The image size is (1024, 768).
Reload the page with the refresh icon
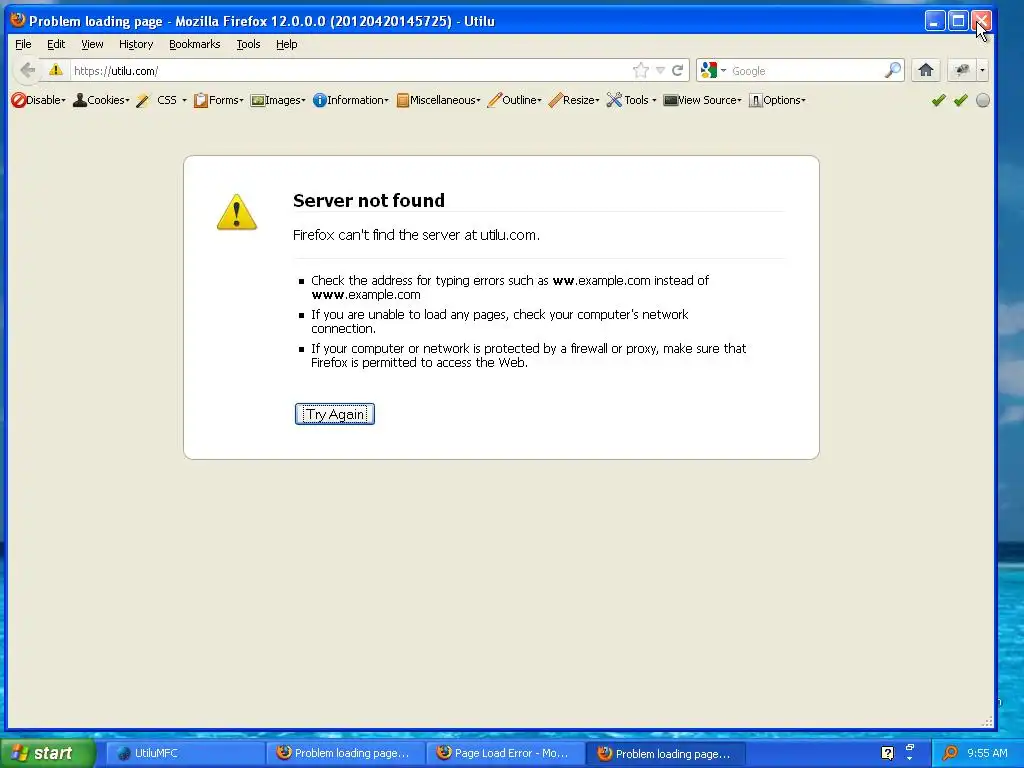(678, 71)
